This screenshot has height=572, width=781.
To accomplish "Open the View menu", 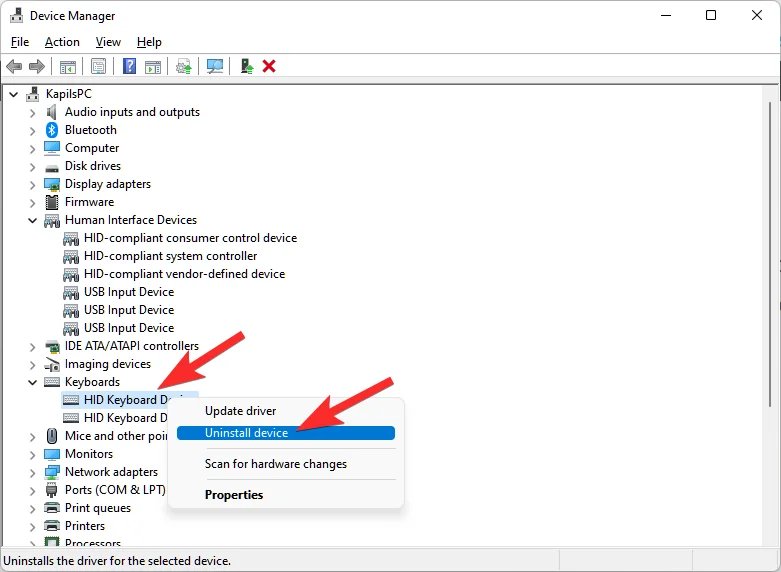I will coord(108,42).
